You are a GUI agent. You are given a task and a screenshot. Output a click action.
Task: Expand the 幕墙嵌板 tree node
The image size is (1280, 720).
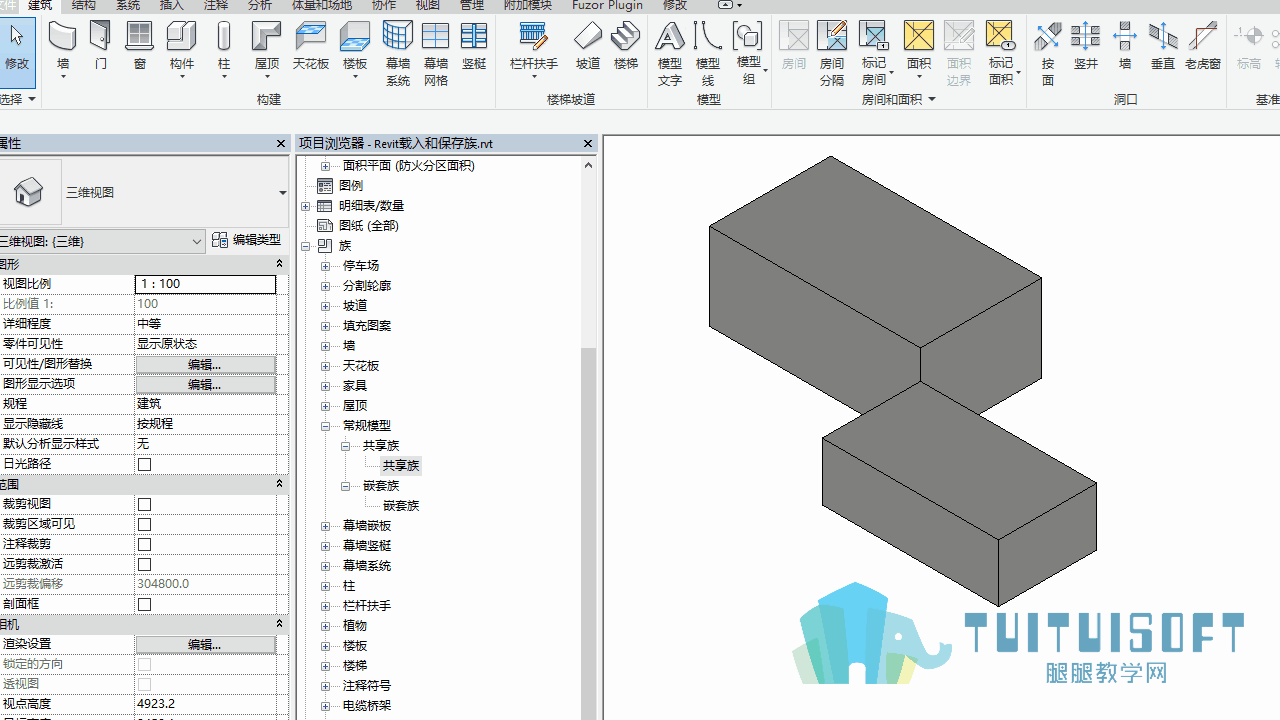[x=325, y=525]
